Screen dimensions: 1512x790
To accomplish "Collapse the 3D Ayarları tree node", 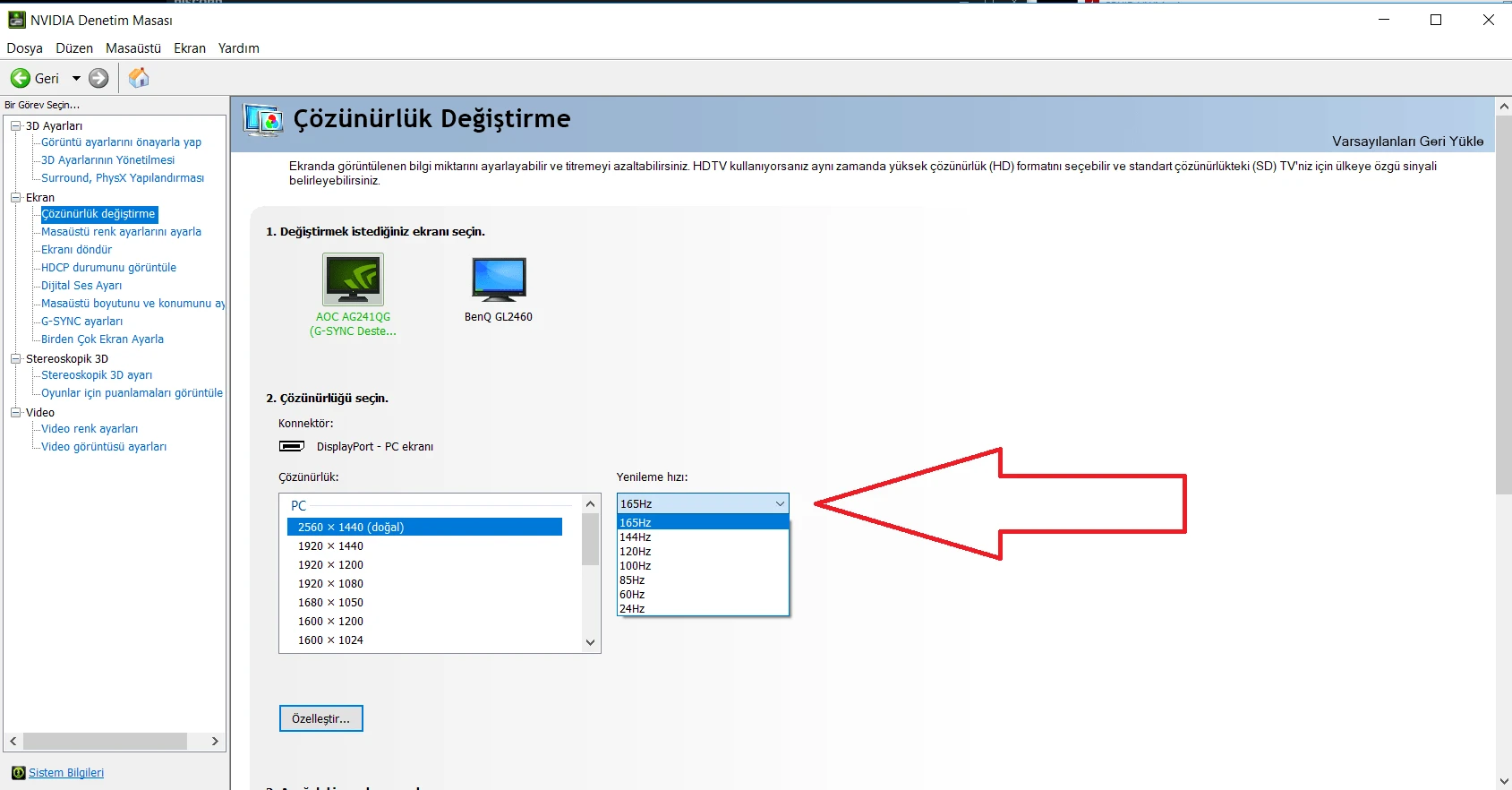I will tap(15, 125).
